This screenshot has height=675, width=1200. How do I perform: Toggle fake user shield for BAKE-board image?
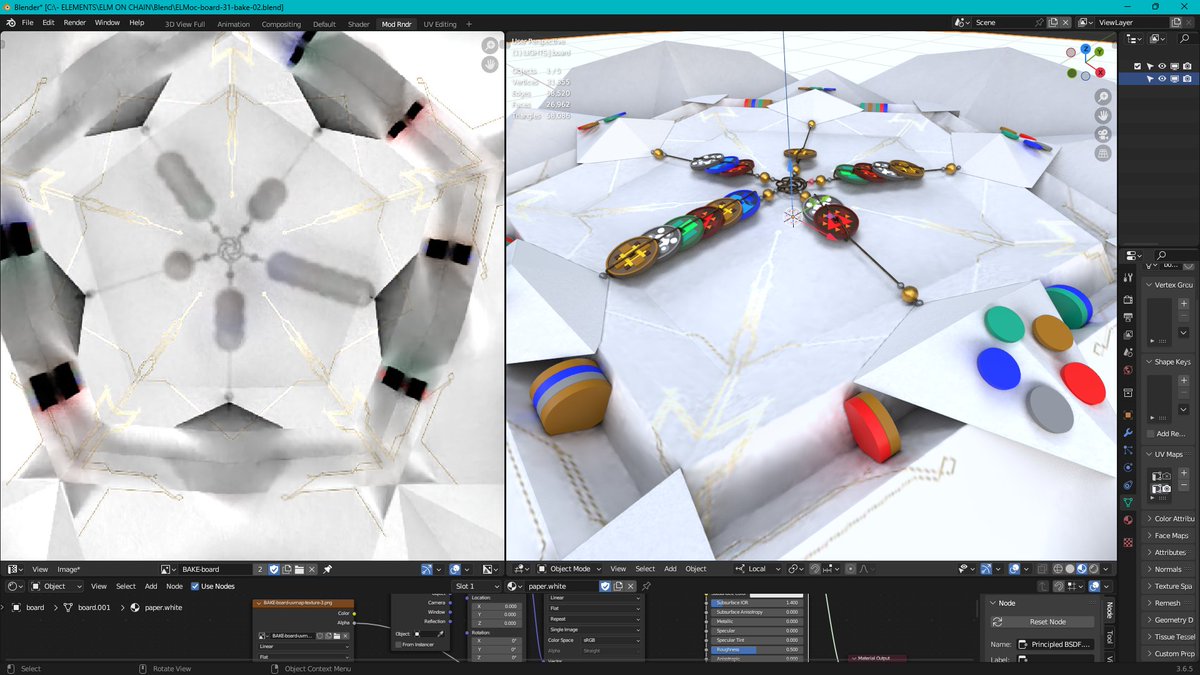pyautogui.click(x=273, y=569)
